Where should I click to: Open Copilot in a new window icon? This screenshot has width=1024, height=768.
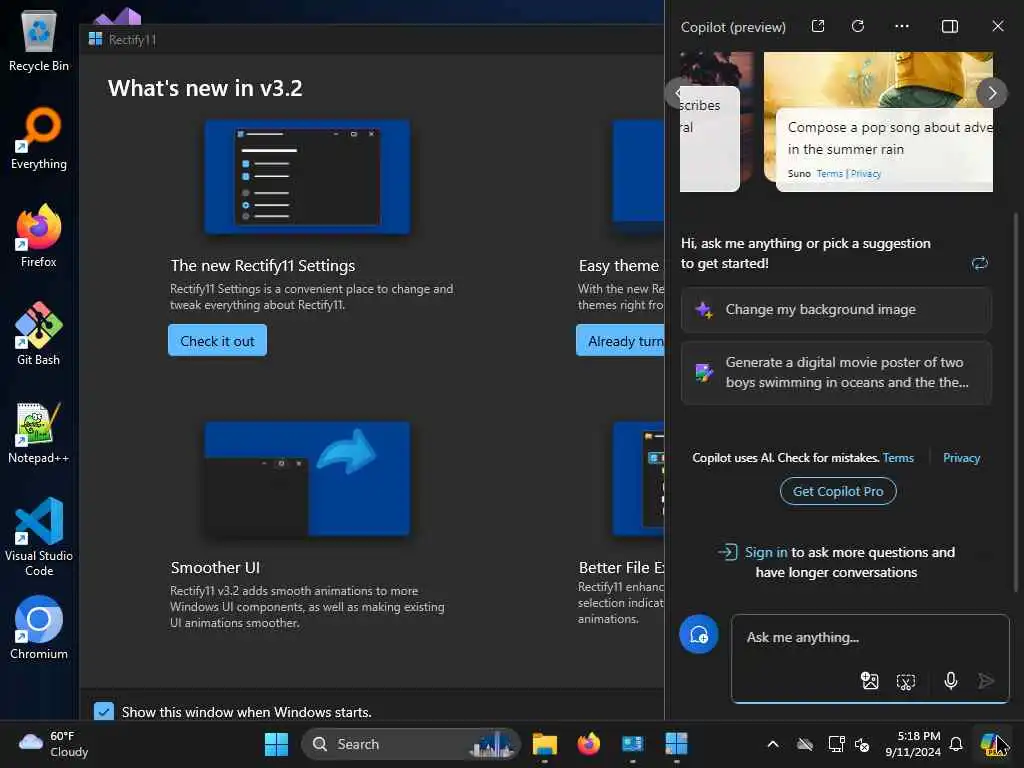tap(818, 26)
